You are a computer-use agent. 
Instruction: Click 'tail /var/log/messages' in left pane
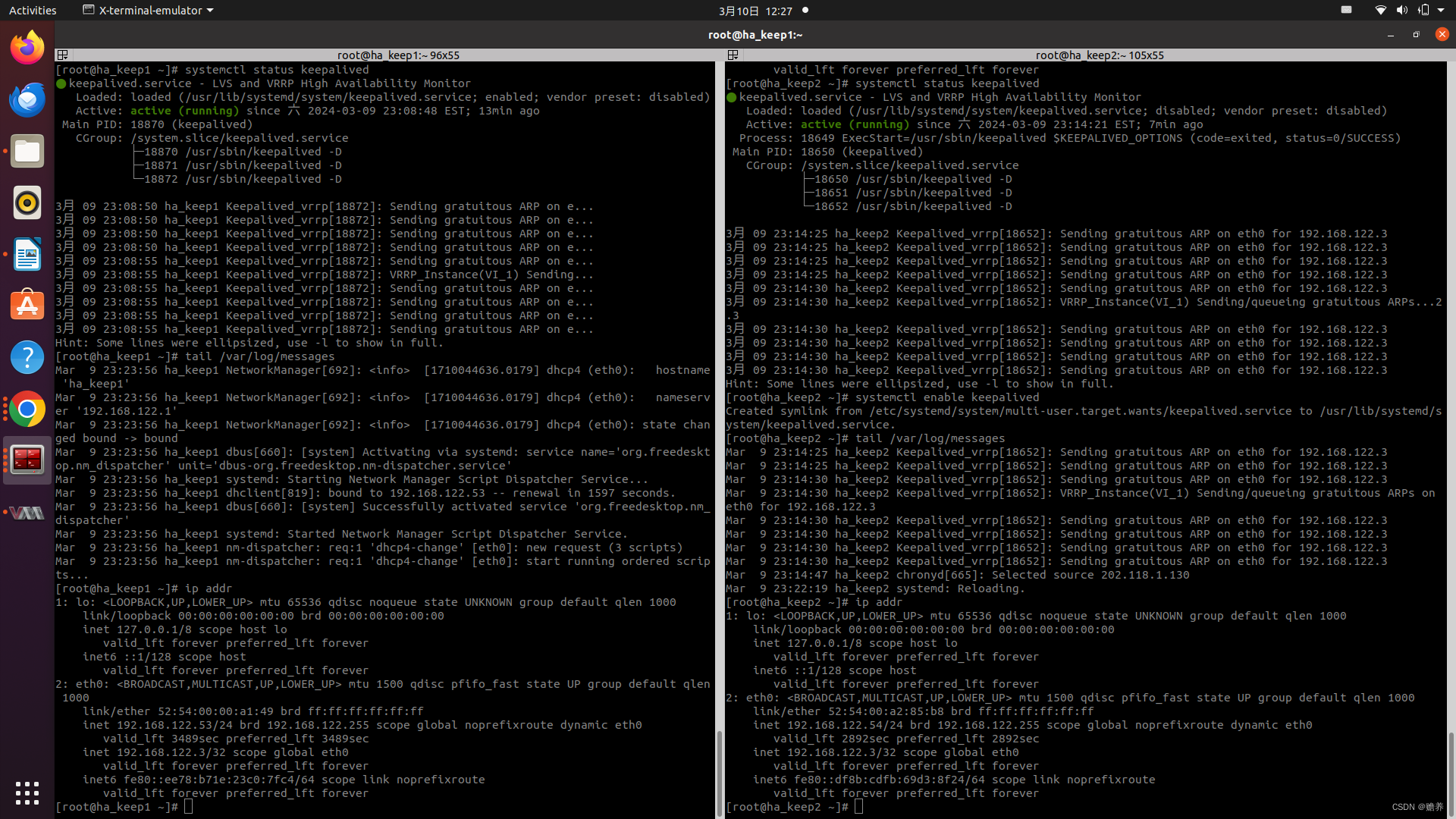[x=260, y=356]
